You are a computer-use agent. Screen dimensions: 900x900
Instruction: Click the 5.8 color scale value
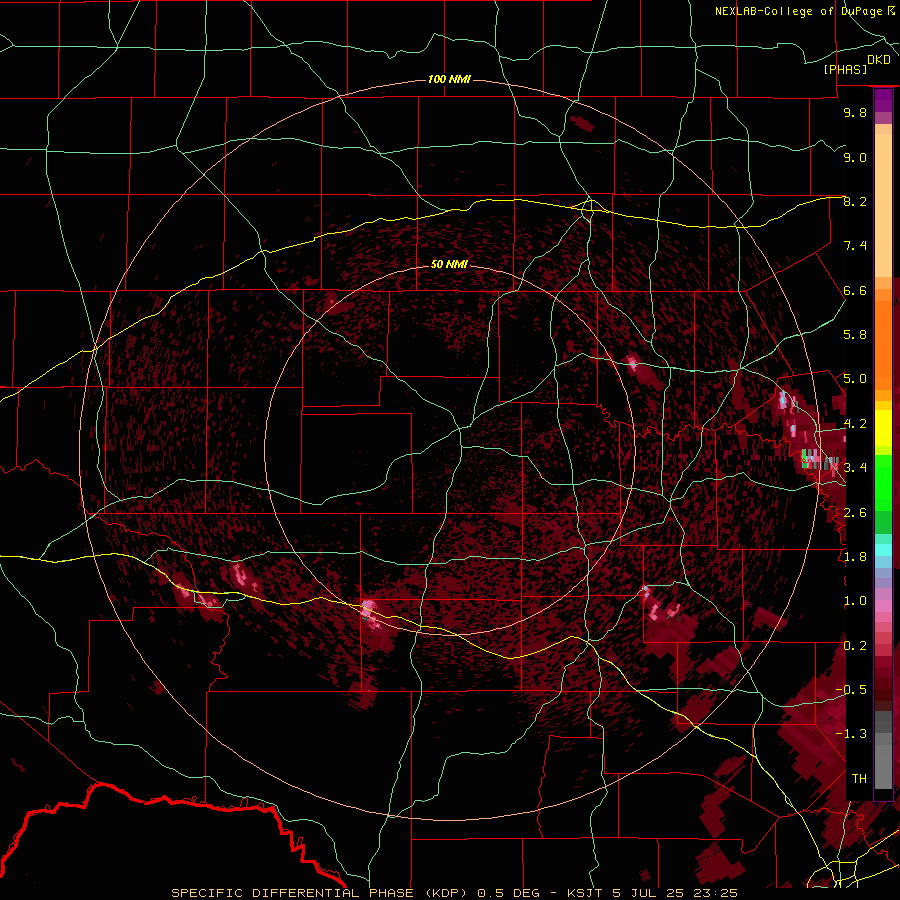pos(855,335)
